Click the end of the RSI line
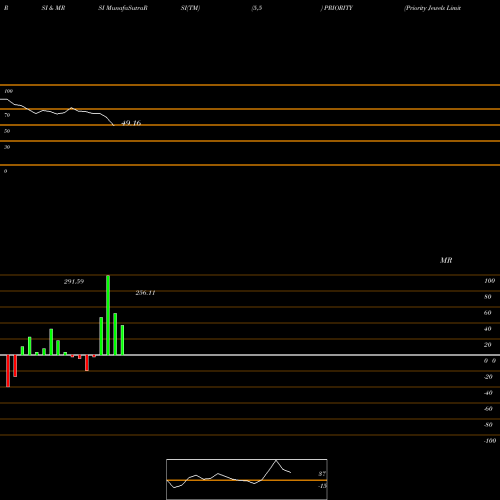Image resolution: width=500 pixels, height=500 pixels. 114,125
